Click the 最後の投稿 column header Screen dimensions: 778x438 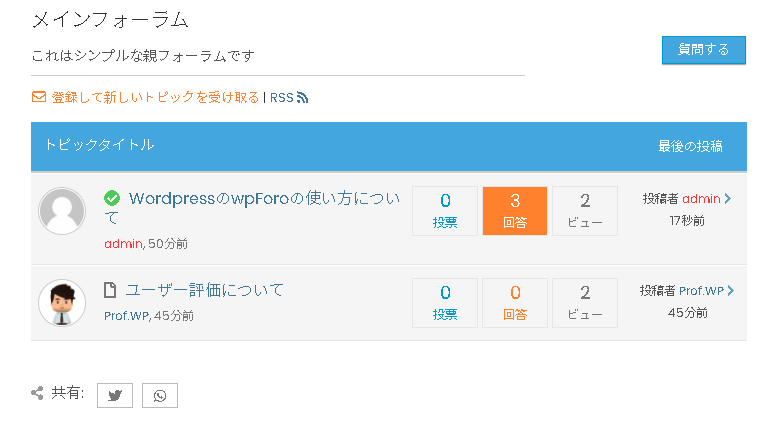tap(690, 146)
